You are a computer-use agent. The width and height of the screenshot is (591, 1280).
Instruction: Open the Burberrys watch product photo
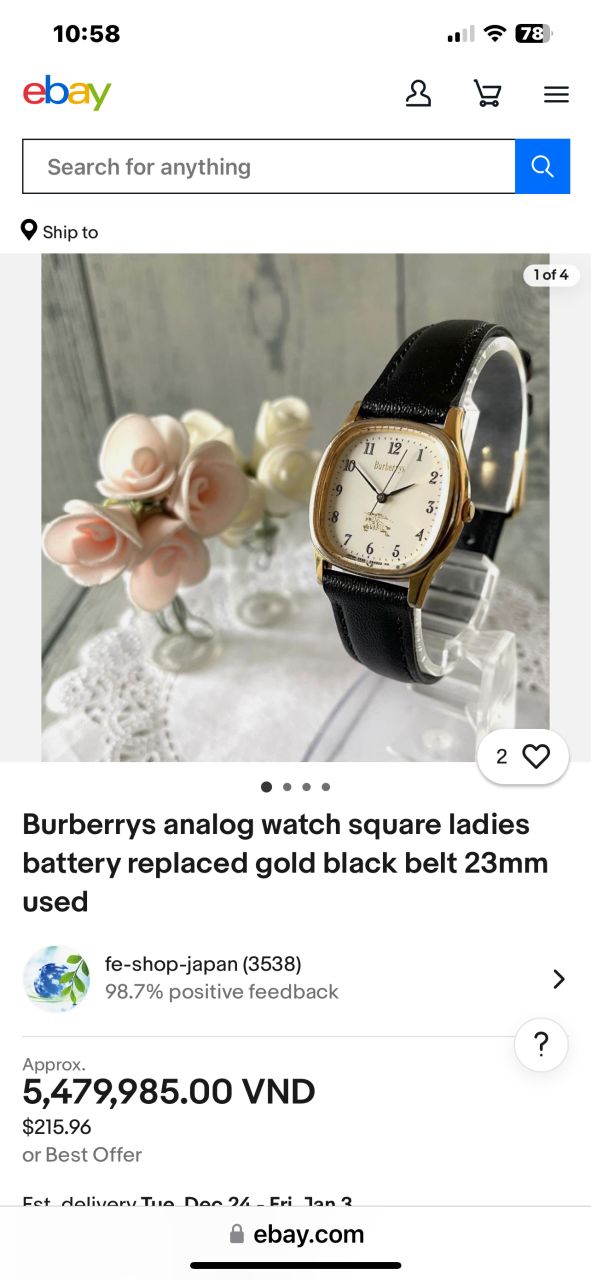pyautogui.click(x=295, y=507)
